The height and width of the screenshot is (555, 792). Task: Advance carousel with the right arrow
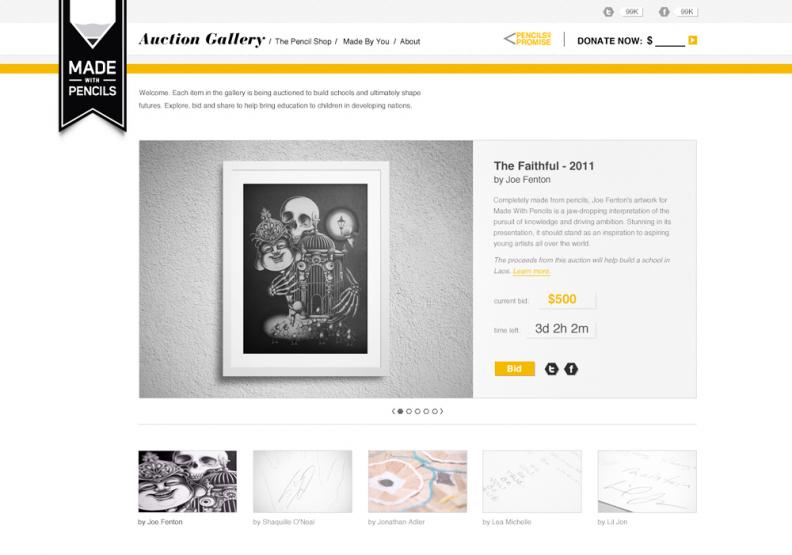(442, 412)
